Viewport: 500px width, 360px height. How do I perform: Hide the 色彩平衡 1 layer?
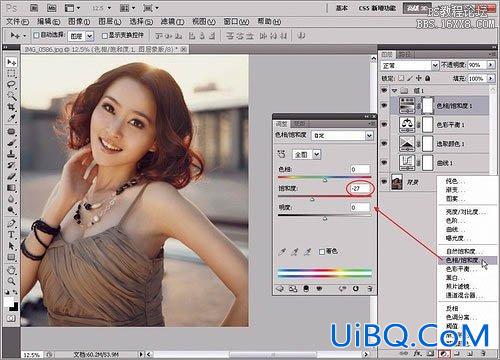pyautogui.click(x=384, y=125)
